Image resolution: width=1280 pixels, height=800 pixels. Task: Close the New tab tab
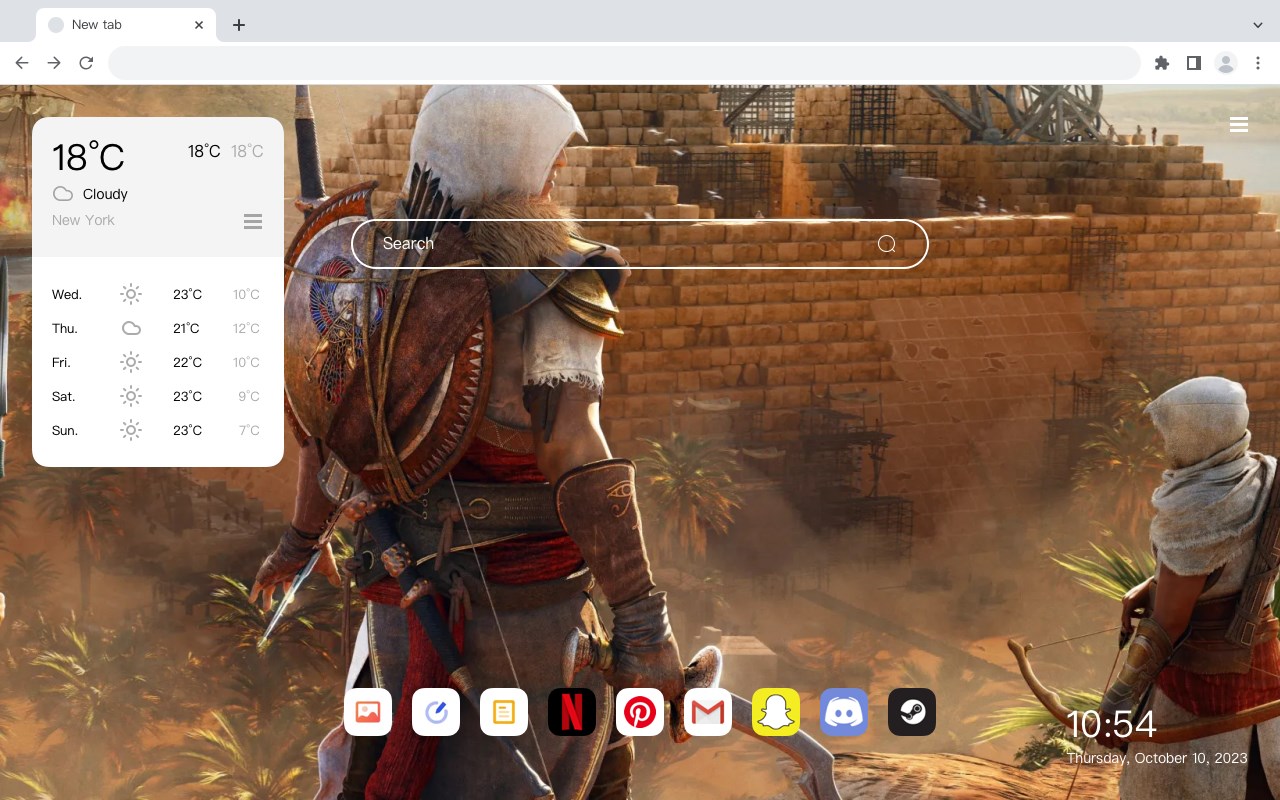point(199,25)
